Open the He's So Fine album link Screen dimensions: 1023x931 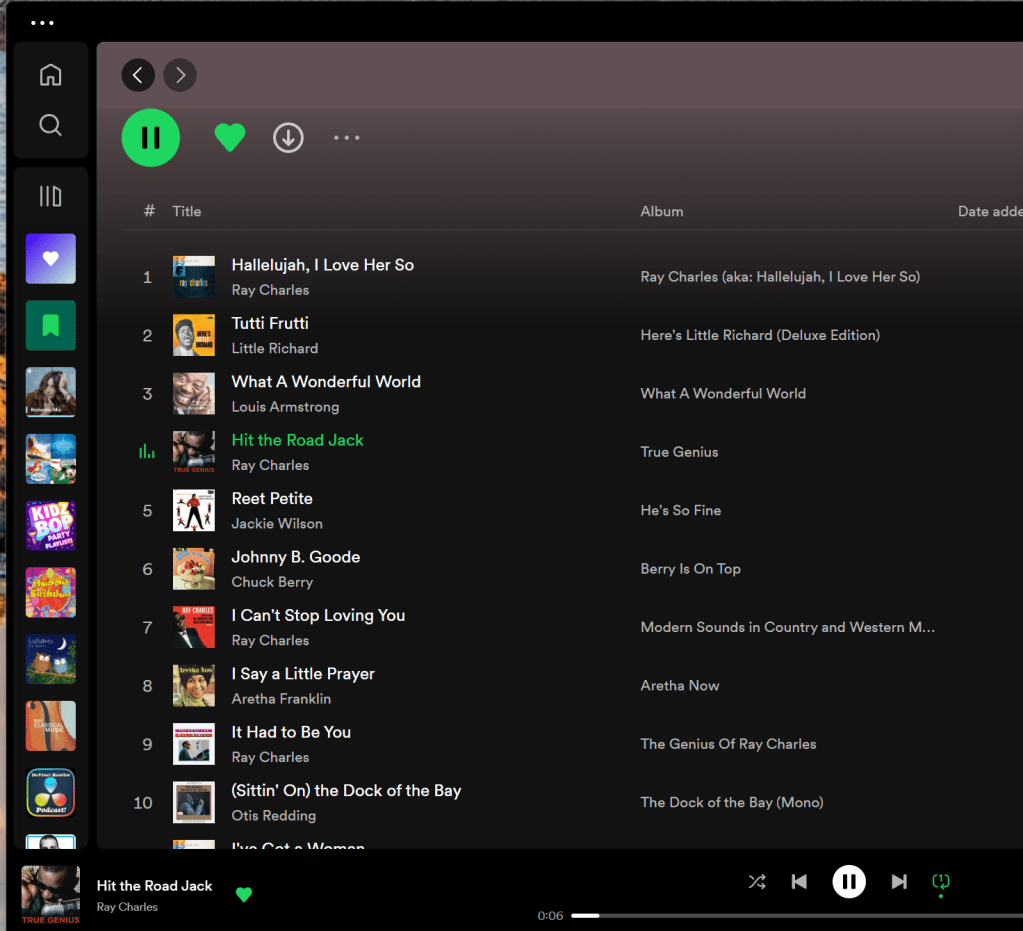tap(680, 510)
